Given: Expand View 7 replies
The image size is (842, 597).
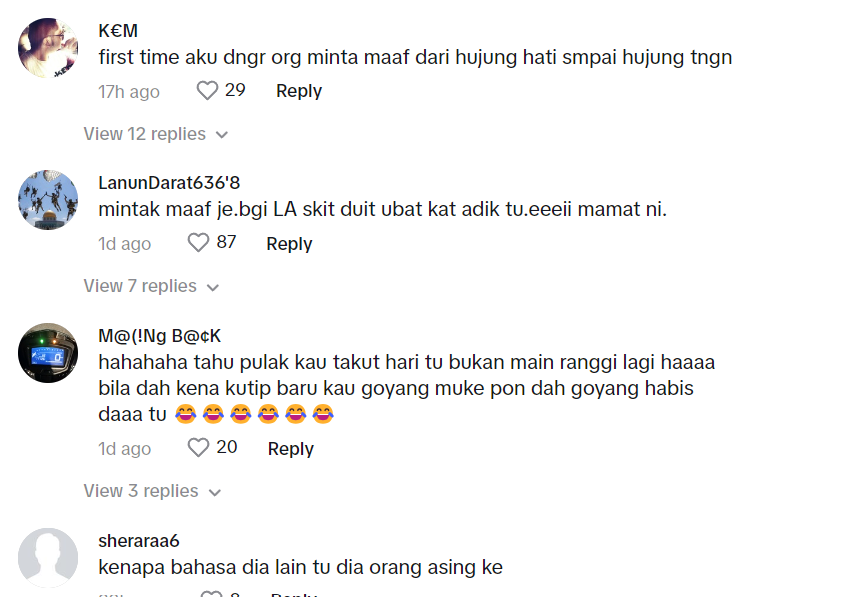Looking at the screenshot, I should [x=151, y=286].
